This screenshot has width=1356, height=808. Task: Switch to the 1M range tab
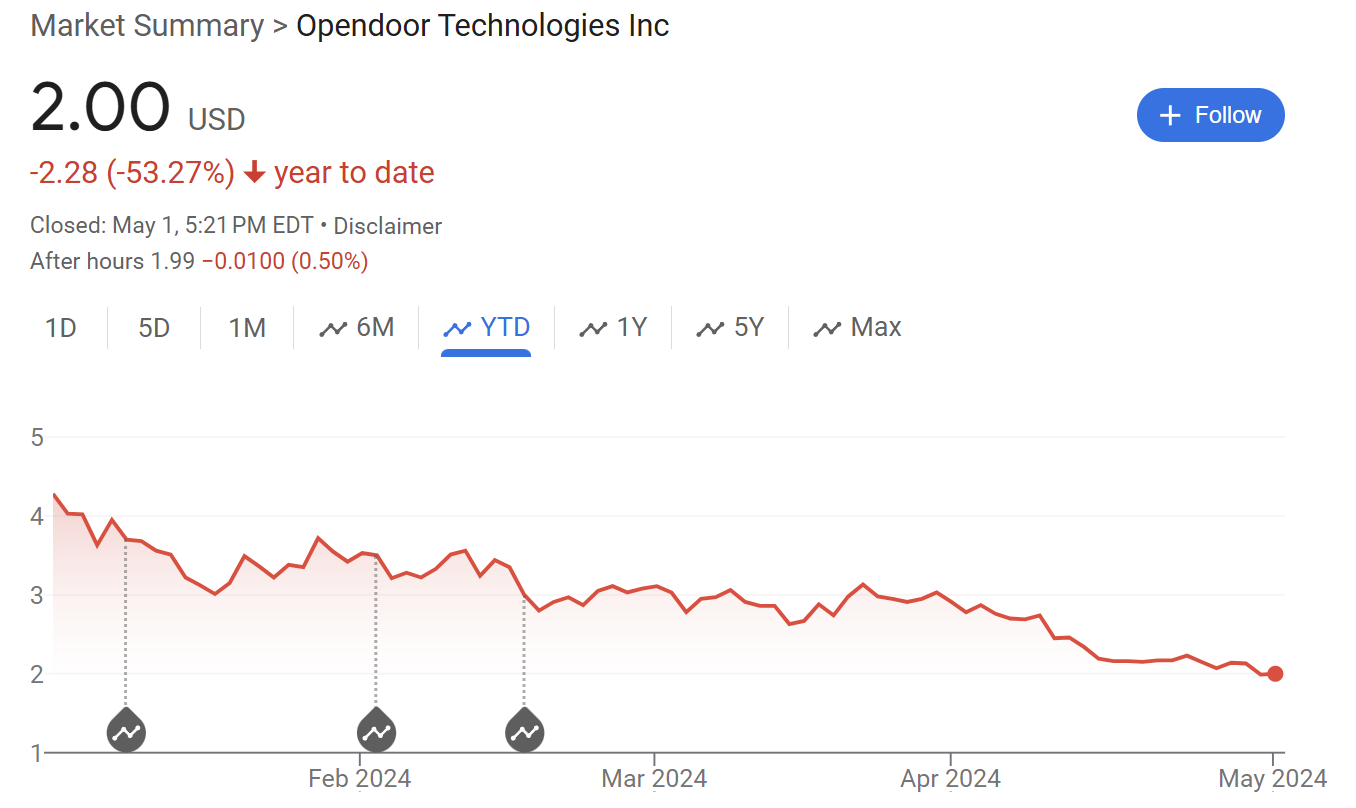tap(247, 327)
